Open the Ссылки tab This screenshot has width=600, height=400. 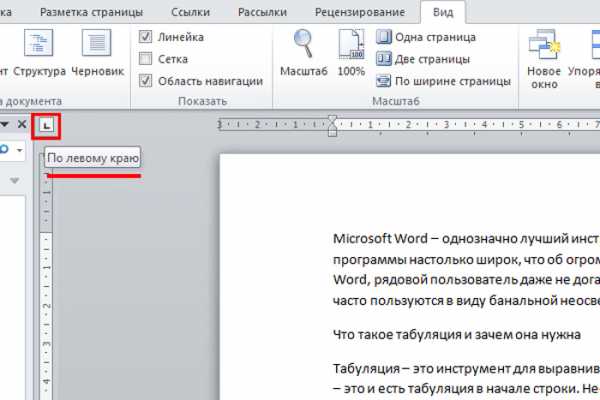pyautogui.click(x=190, y=12)
